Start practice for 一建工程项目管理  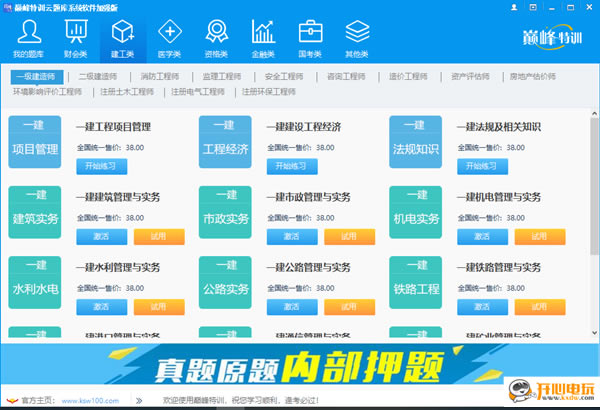click(x=102, y=167)
